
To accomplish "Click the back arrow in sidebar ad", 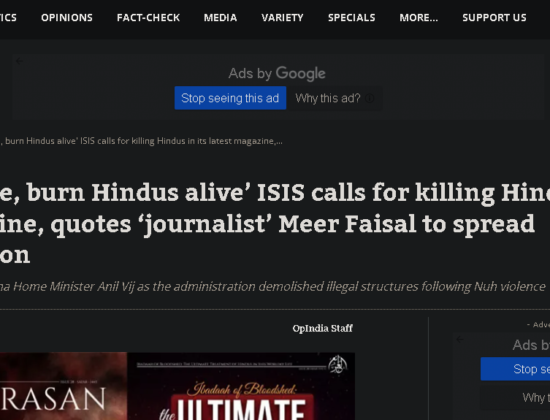I will [460, 339].
